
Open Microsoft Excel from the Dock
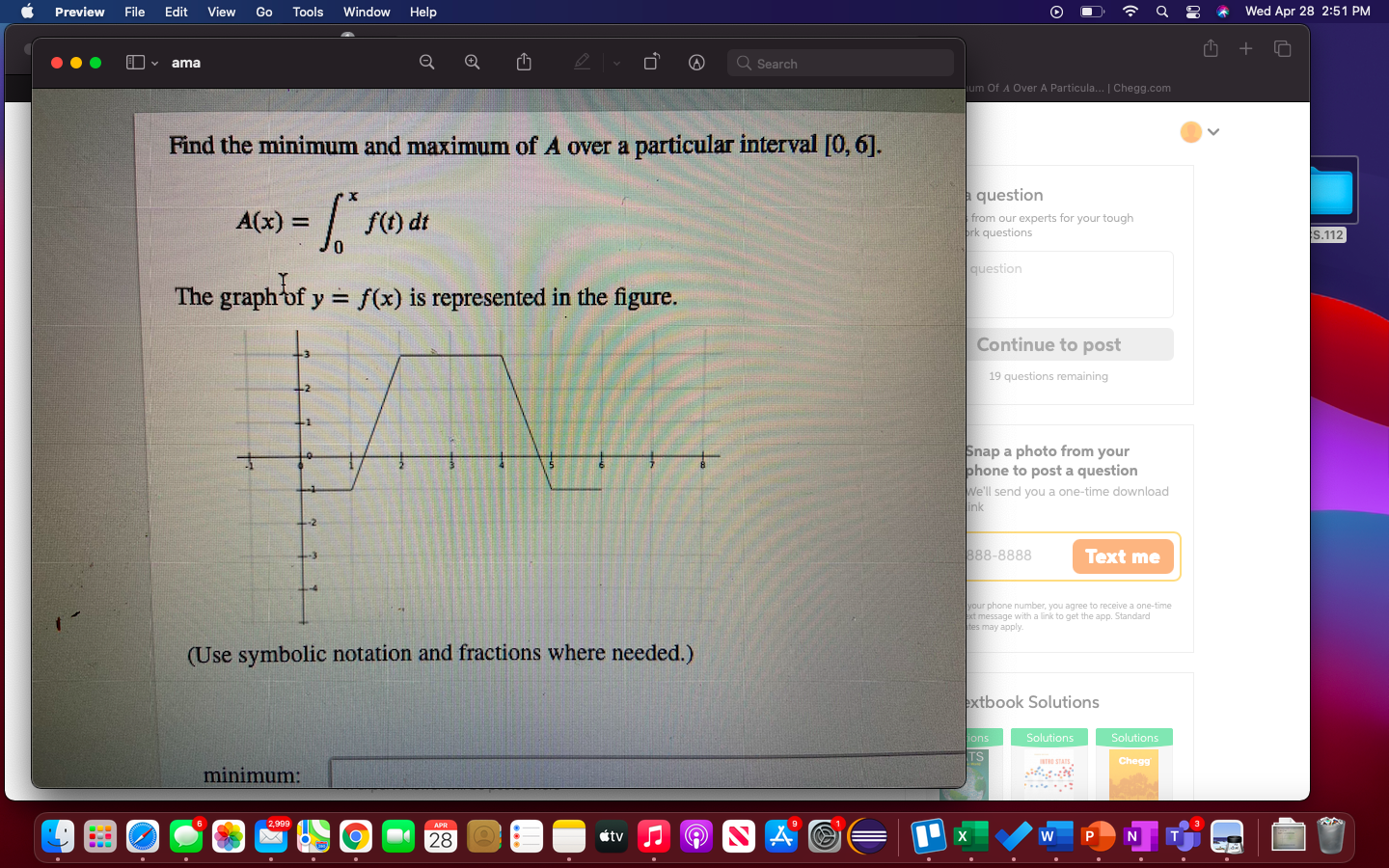pyautogui.click(x=970, y=836)
